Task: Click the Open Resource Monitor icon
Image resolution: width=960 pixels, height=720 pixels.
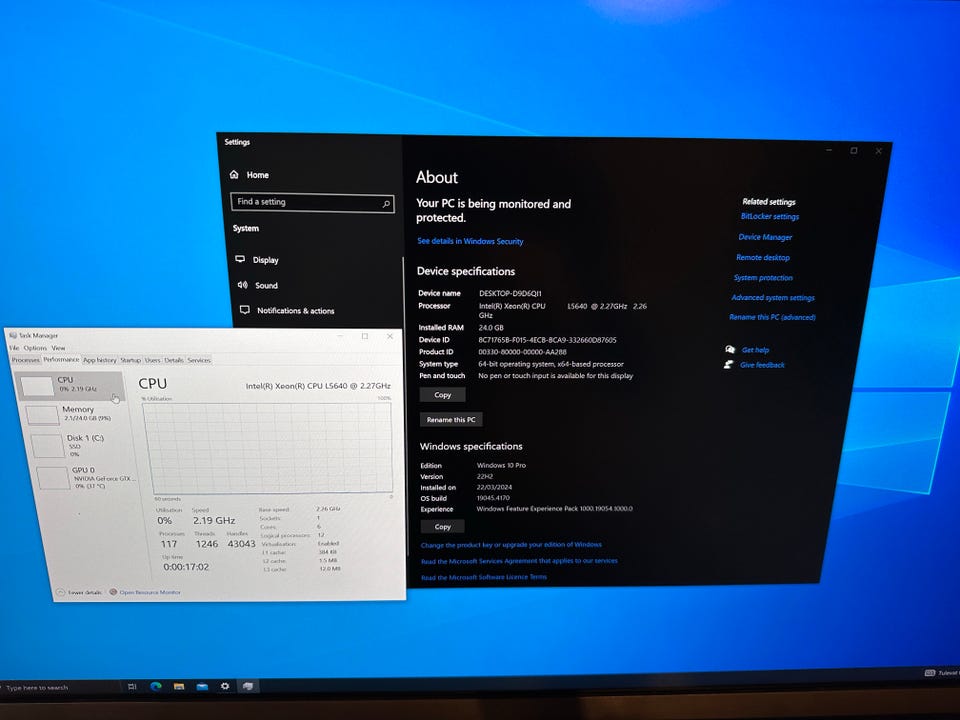Action: [x=113, y=592]
